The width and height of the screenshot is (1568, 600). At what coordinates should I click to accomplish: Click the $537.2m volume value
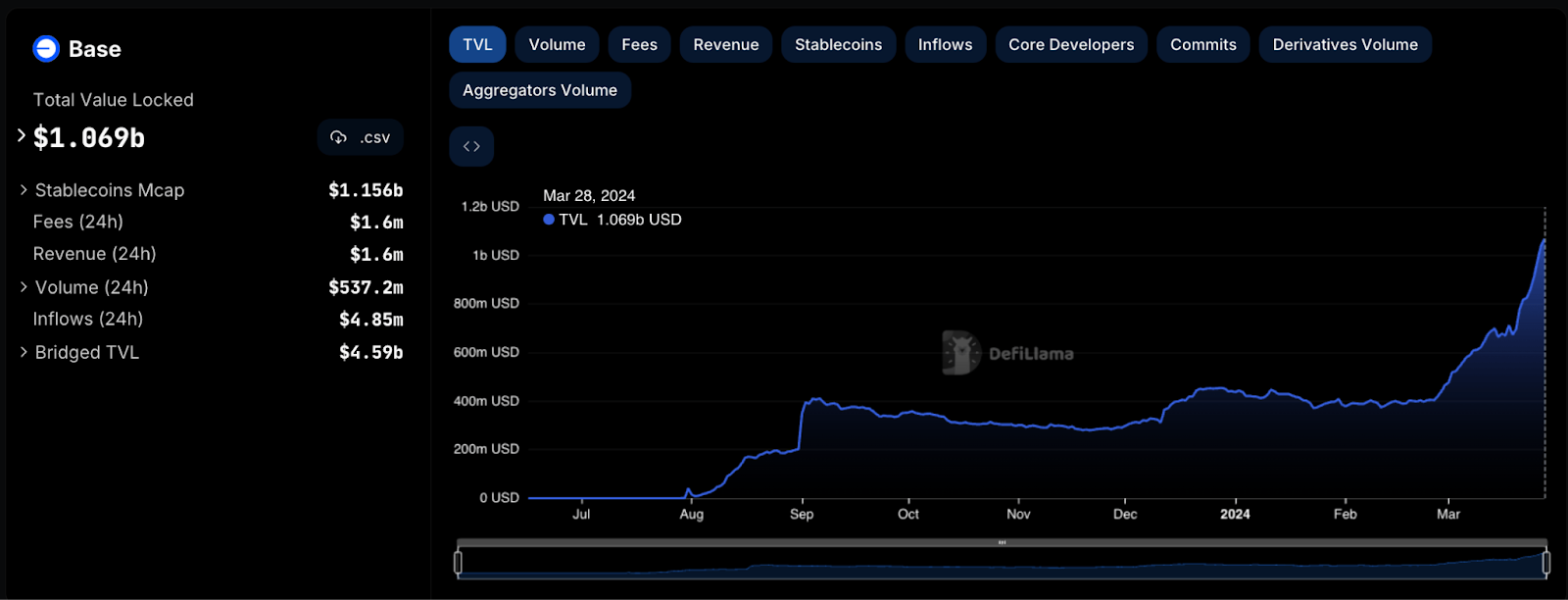point(366,287)
